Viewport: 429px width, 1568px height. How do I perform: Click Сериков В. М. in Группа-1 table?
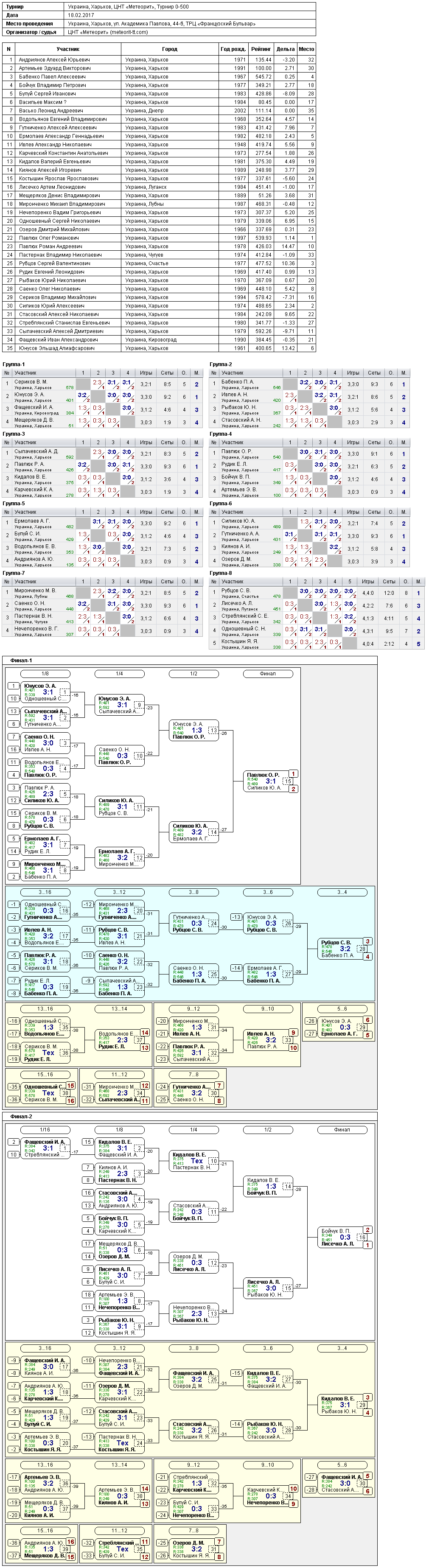pos(31,382)
